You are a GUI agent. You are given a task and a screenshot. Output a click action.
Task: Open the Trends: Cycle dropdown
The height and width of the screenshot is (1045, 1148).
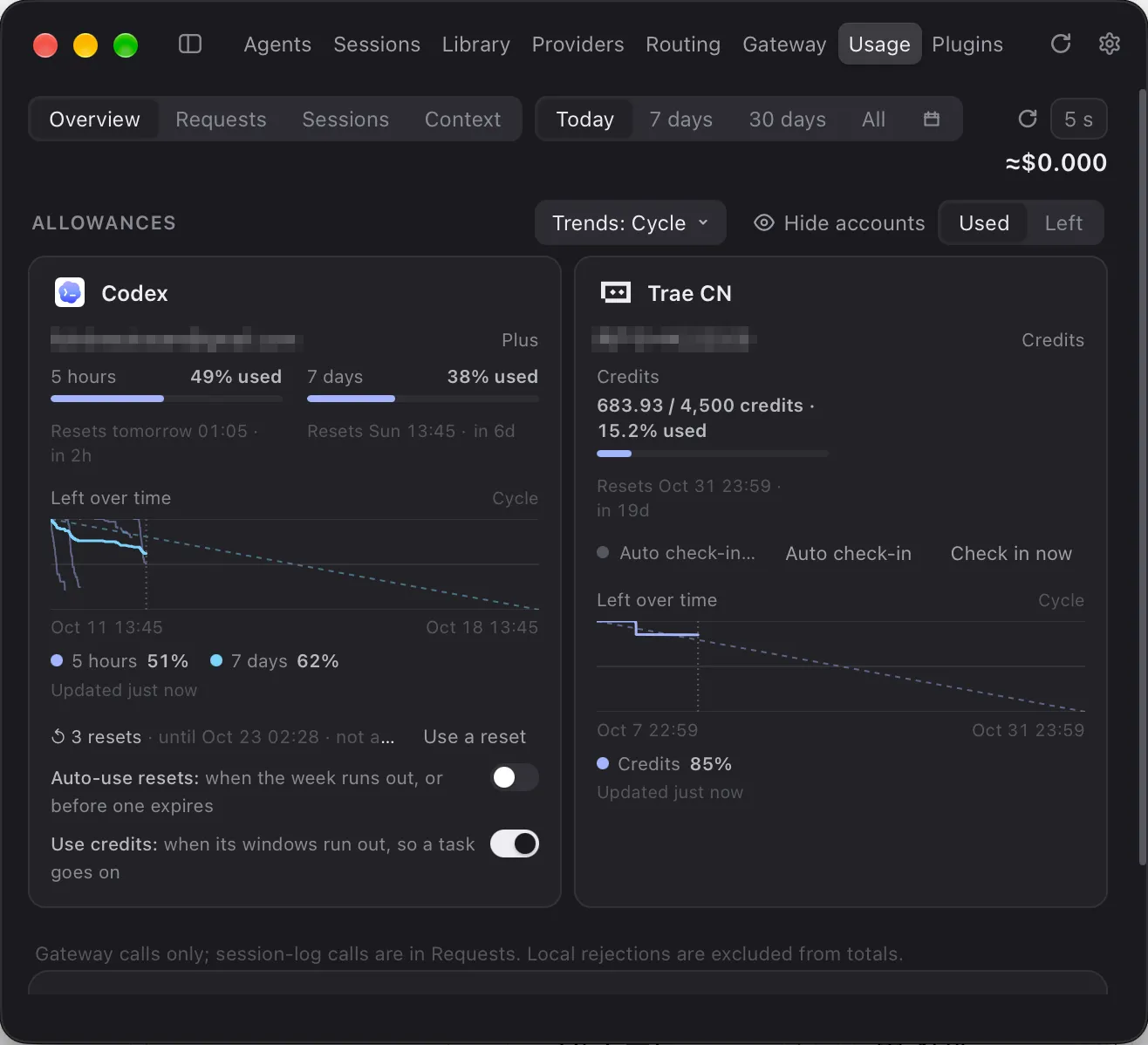[x=631, y=223]
